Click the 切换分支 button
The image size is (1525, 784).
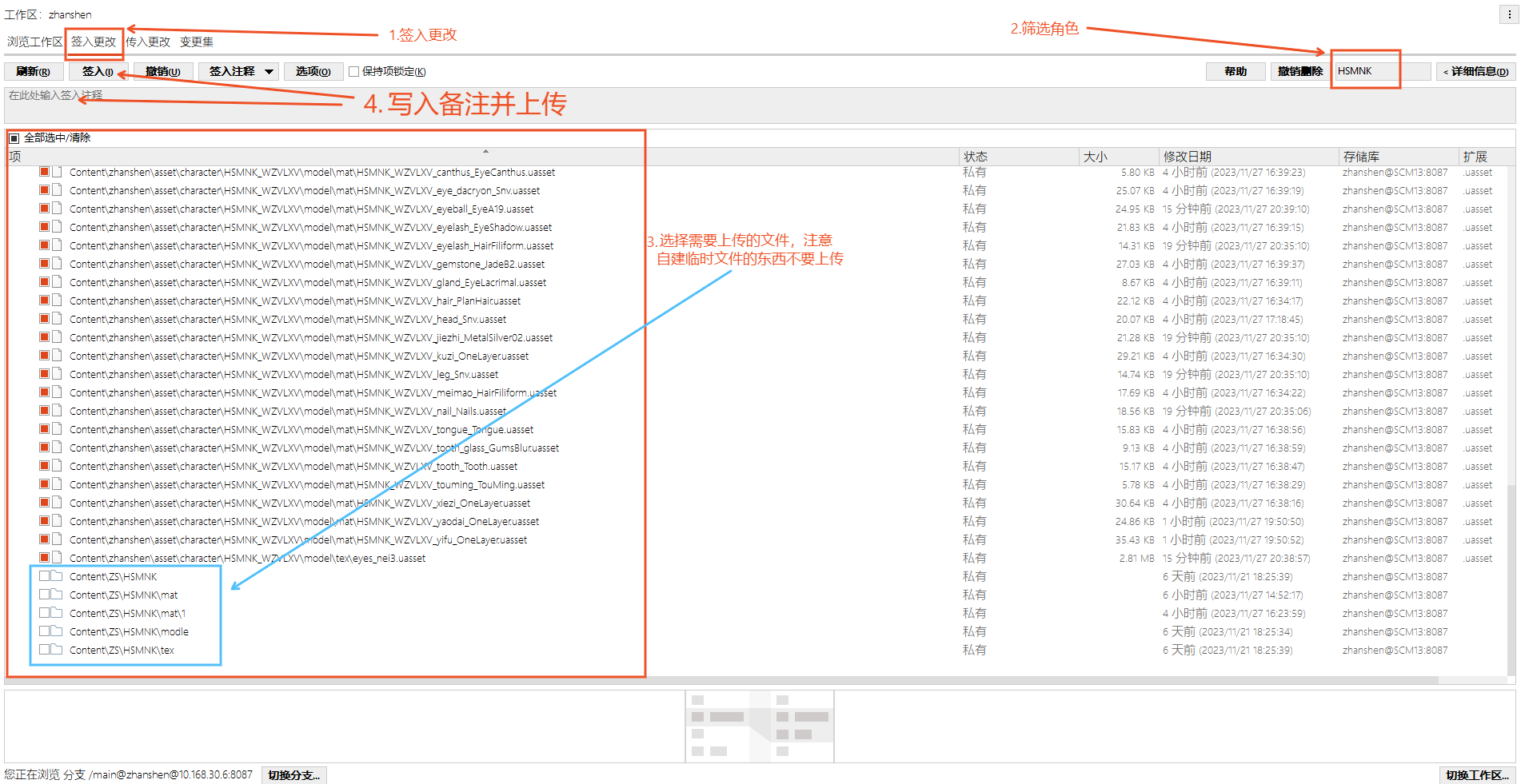coord(293,775)
